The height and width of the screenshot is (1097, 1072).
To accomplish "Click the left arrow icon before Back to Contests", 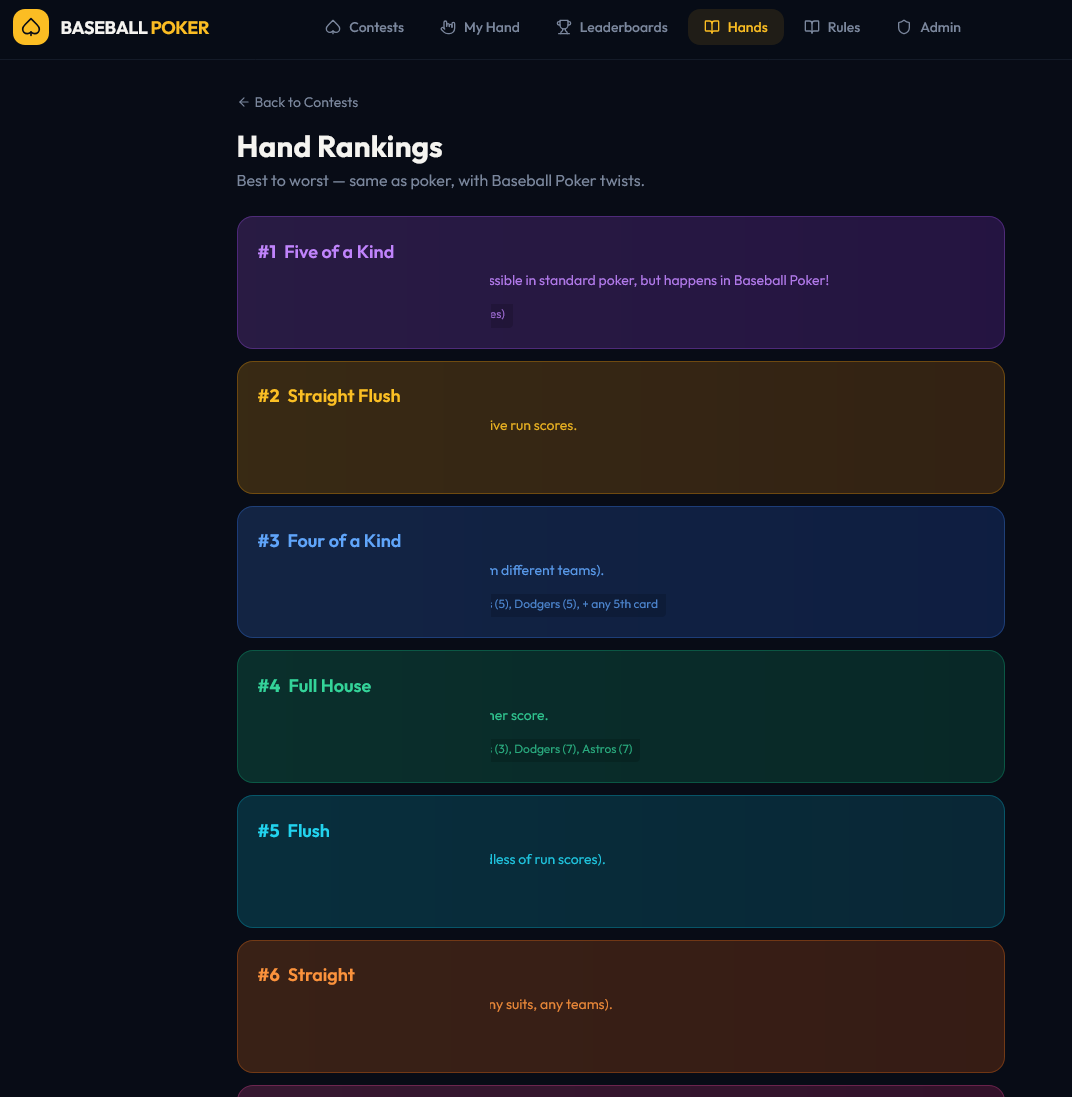I will 243,102.
